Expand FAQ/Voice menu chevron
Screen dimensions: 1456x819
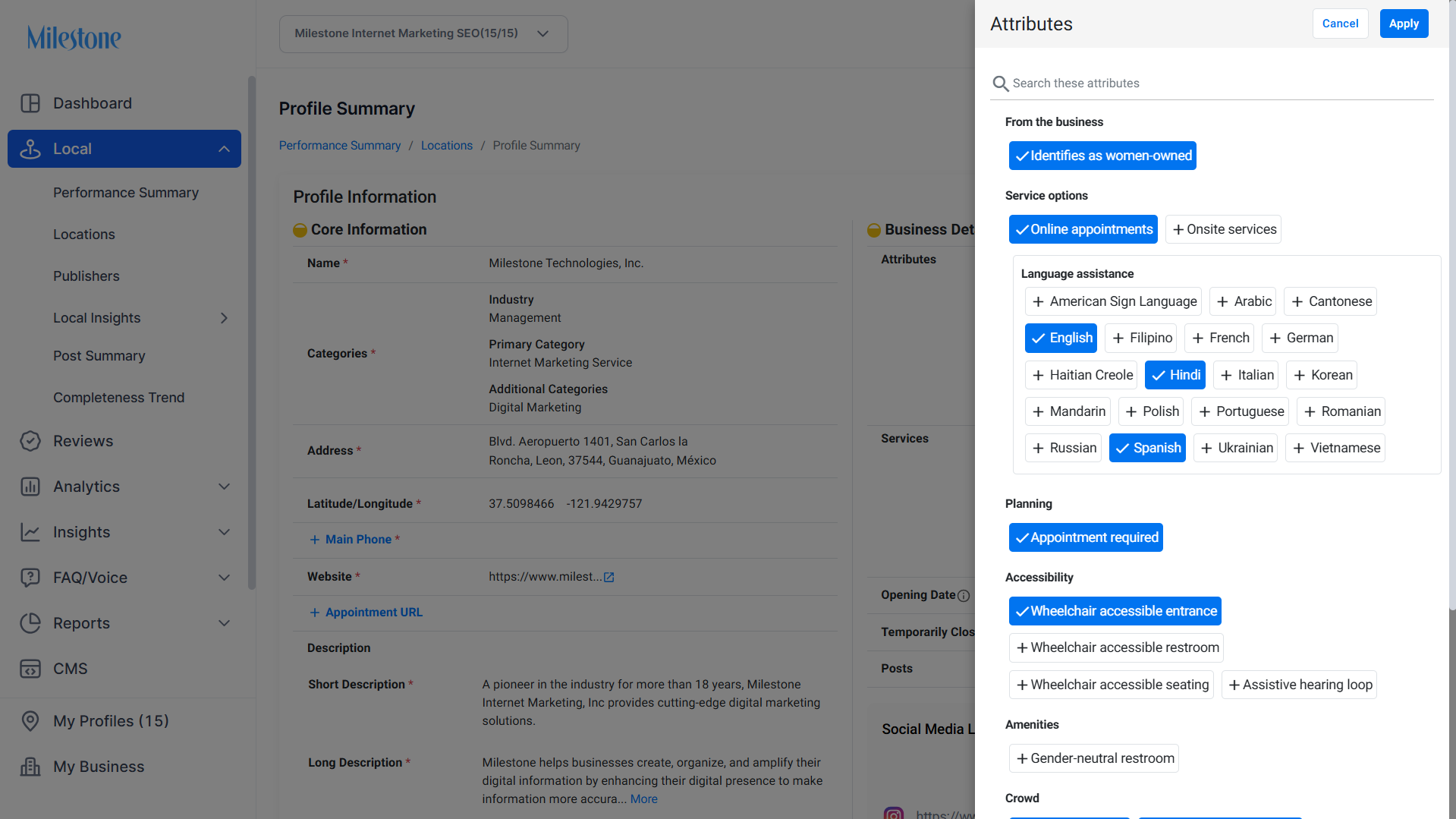224,578
